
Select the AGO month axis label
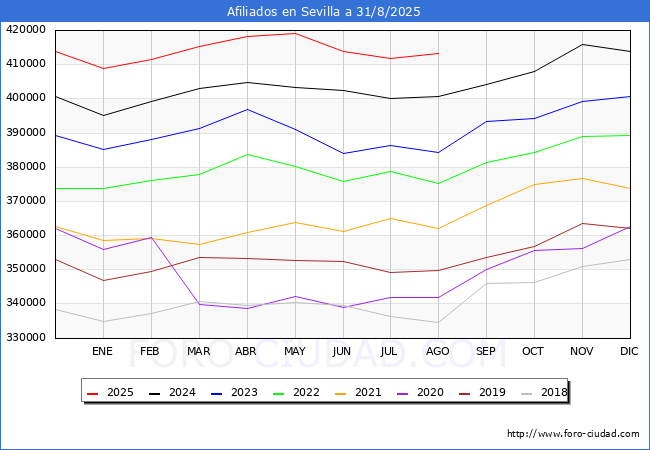(x=438, y=352)
